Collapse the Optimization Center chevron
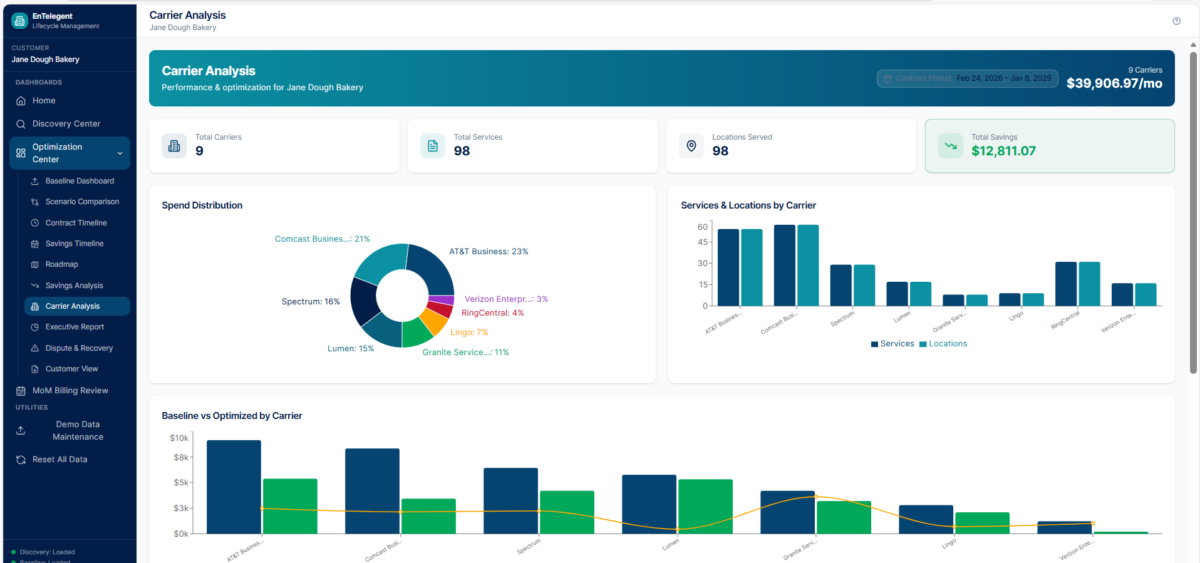 pyautogui.click(x=120, y=153)
